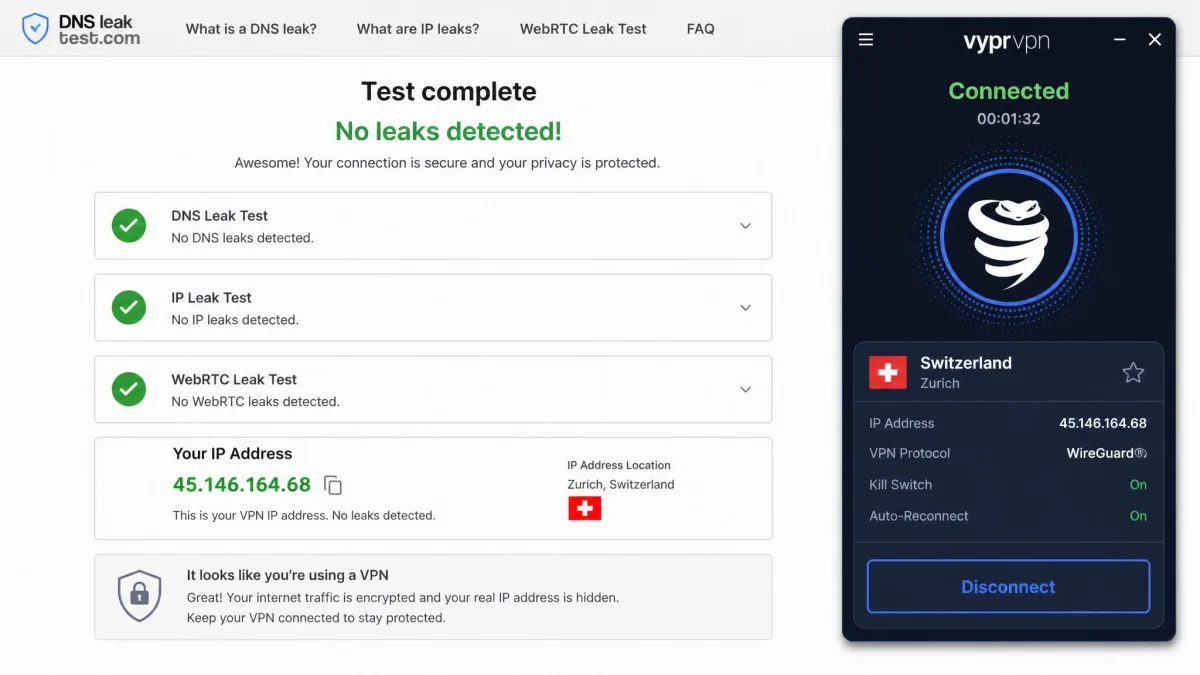
Task: Click the green checkmark for DNS Leak Test
Action: 128,226
